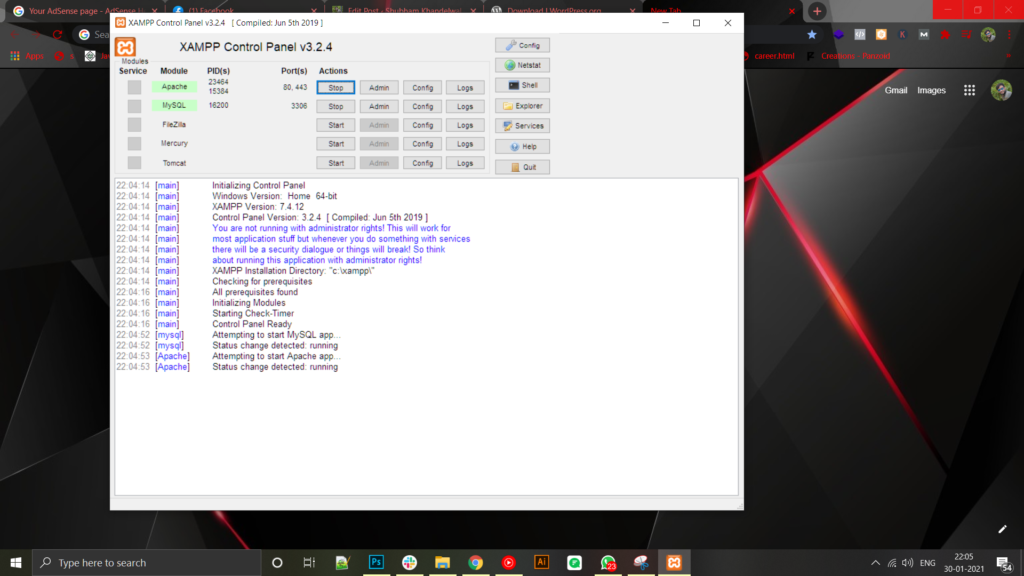Quit the XAMPP Control Panel
This screenshot has width=1024, height=576.
coord(522,167)
